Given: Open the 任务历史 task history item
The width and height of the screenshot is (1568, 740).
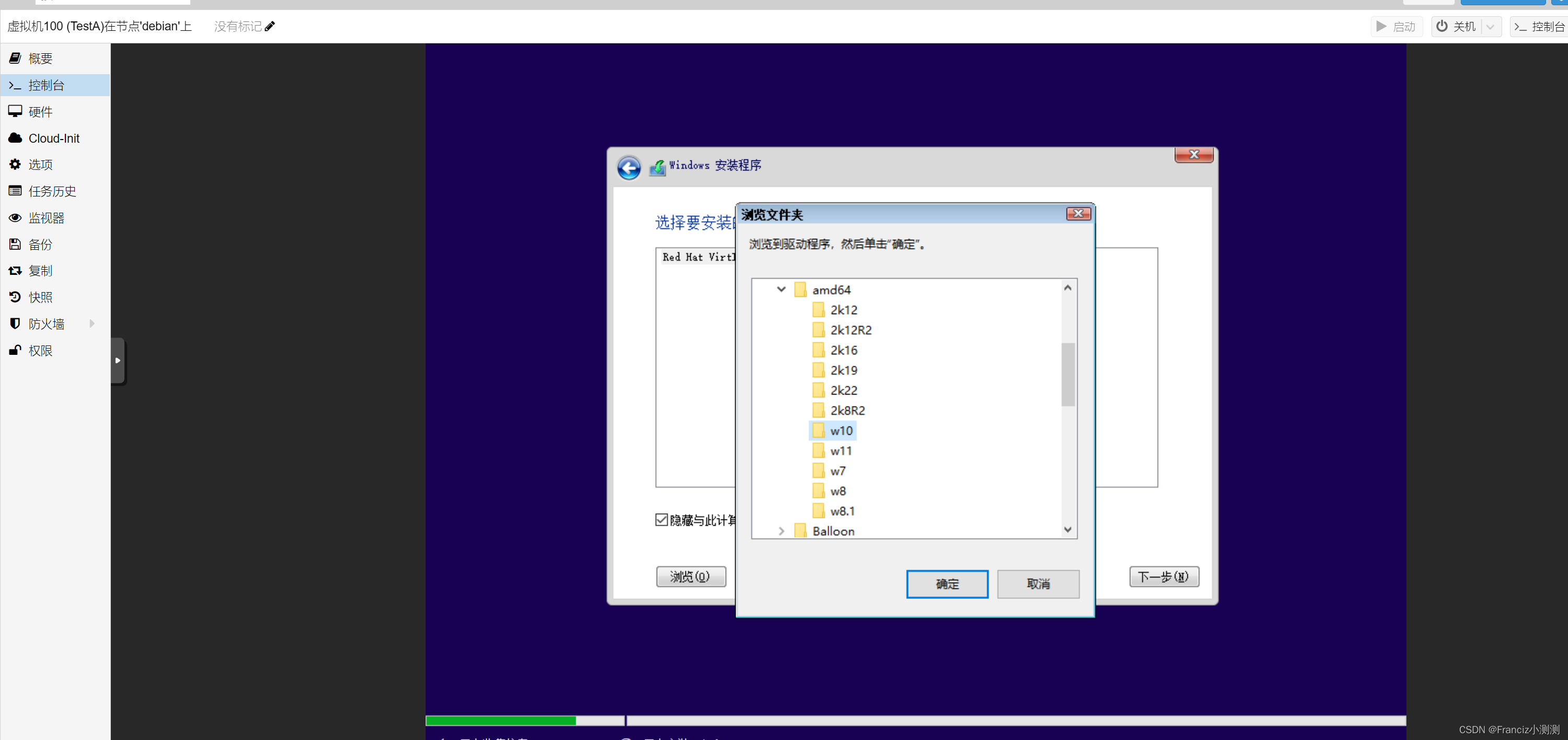Looking at the screenshot, I should tap(55, 191).
